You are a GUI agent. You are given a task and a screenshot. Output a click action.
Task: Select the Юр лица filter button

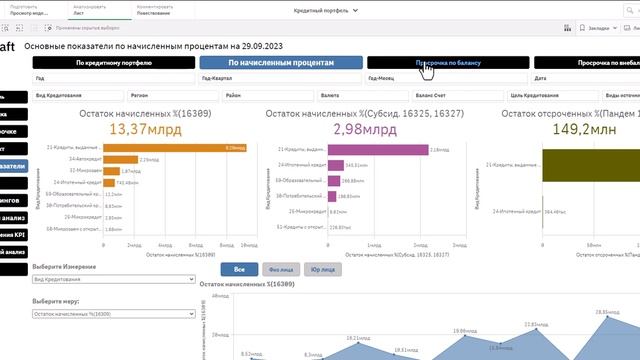[323, 269]
